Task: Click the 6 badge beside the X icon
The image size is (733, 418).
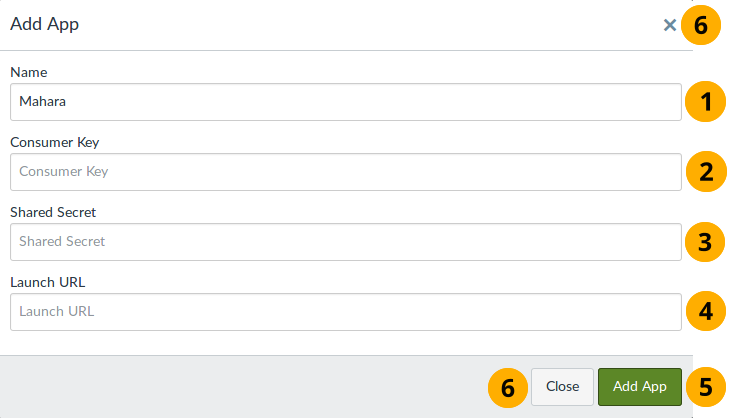Action: 701,25
